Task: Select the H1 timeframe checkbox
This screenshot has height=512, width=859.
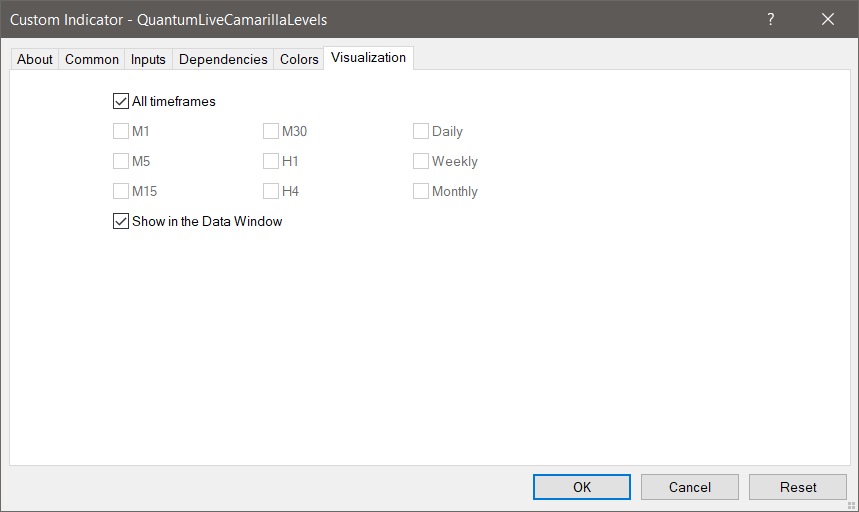Action: [271, 161]
